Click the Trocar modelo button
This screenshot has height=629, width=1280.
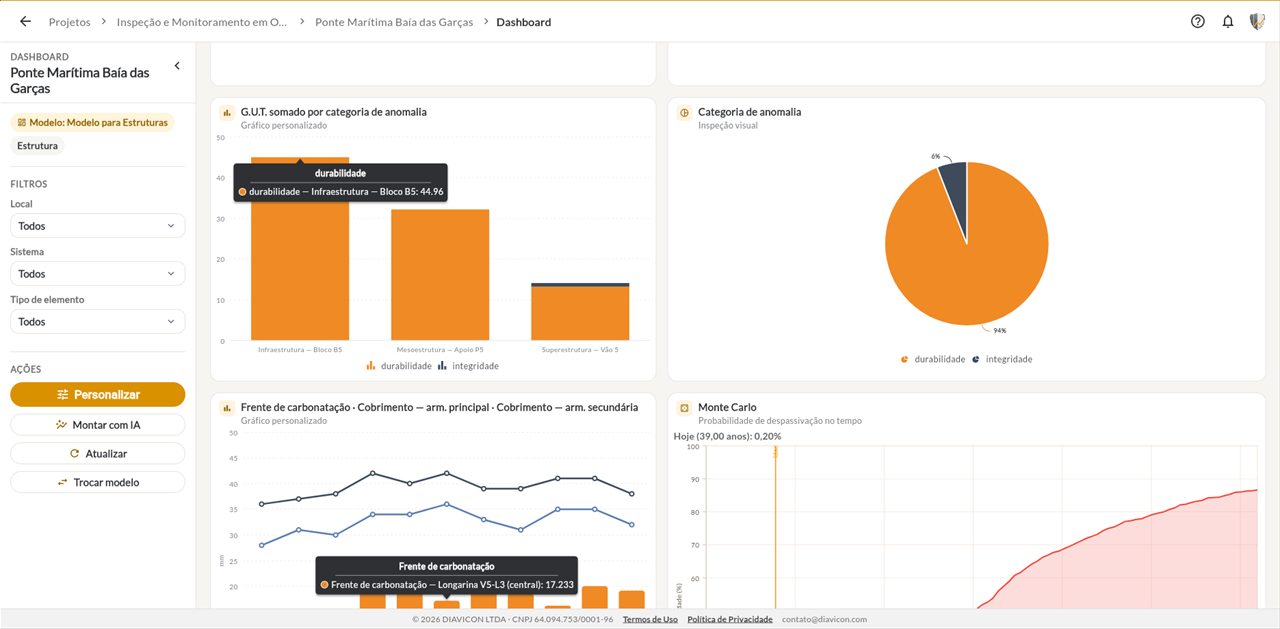pos(97,482)
